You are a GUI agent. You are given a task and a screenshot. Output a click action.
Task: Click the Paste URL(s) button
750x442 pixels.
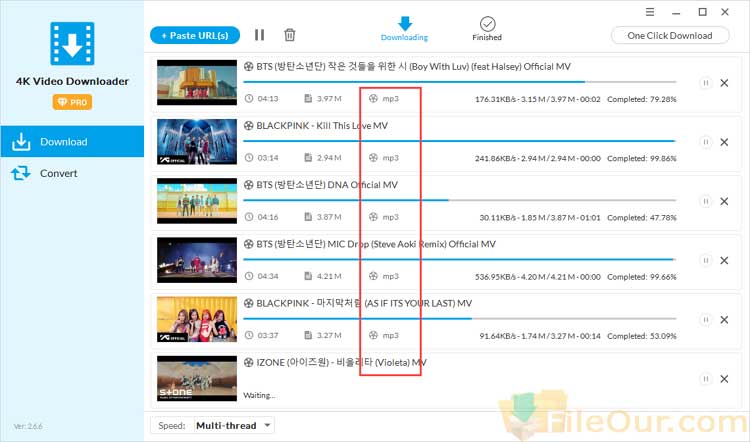click(195, 35)
